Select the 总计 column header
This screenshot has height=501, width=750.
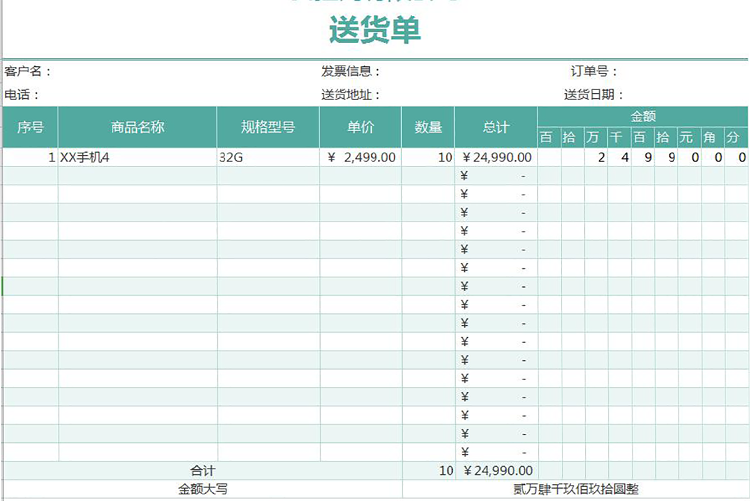tap(496, 127)
